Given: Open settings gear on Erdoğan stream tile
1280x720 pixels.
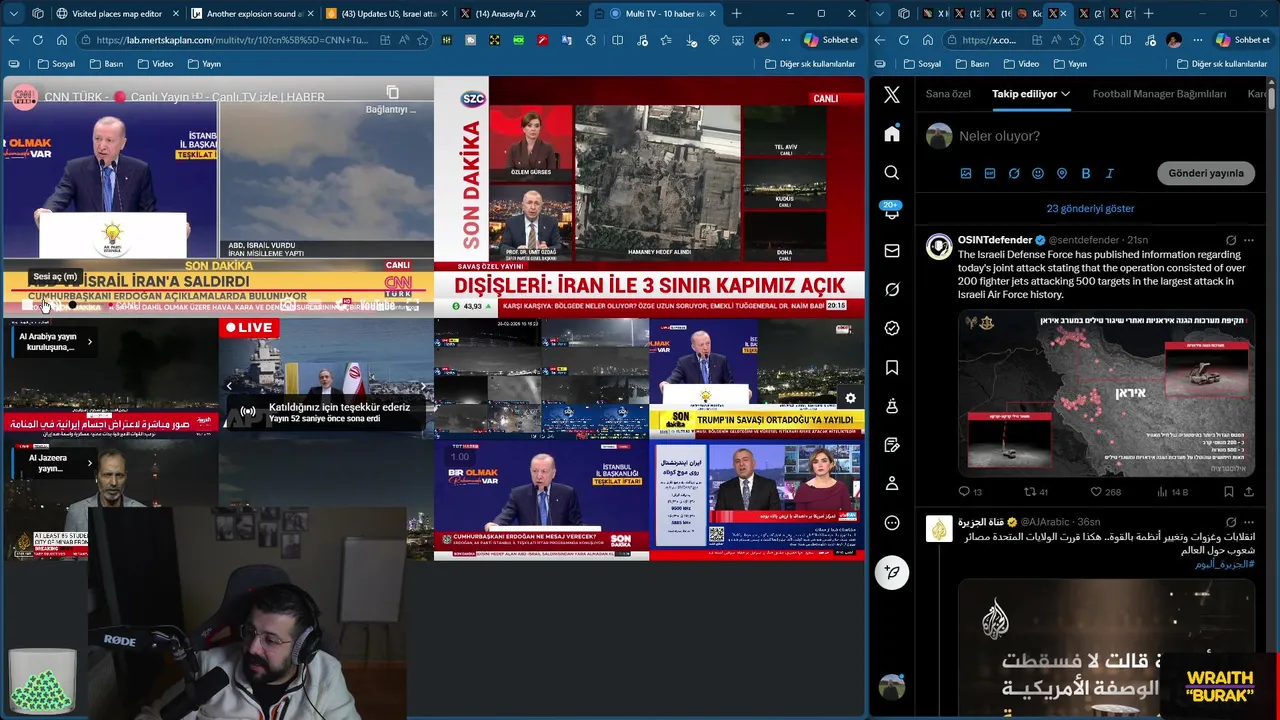Looking at the screenshot, I should (x=850, y=398).
